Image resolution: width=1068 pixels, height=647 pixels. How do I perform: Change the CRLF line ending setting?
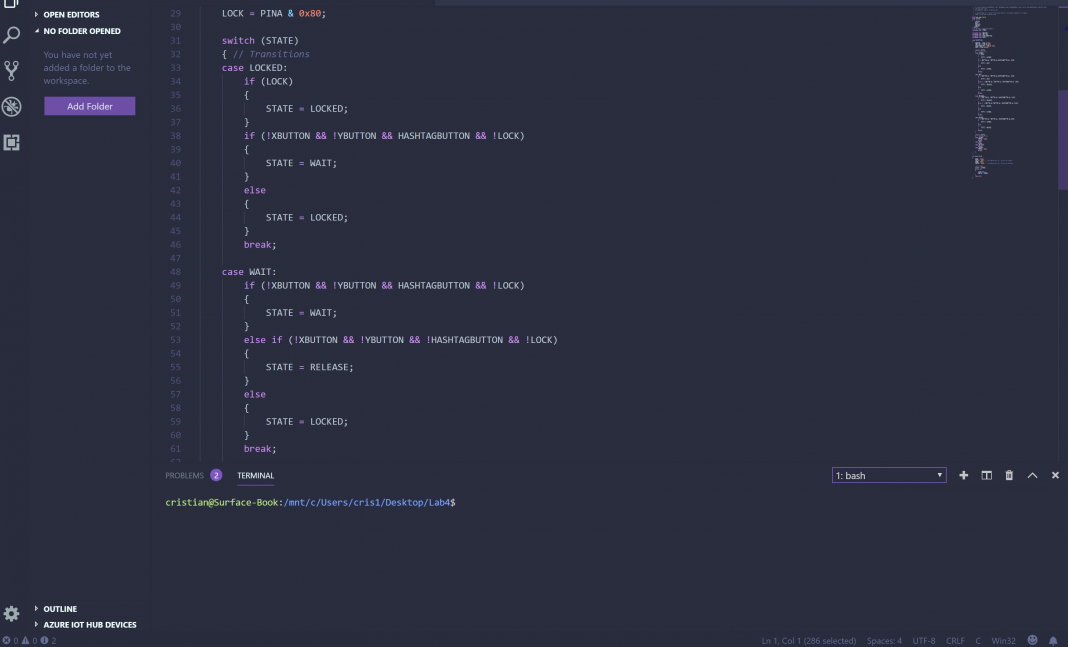point(954,640)
